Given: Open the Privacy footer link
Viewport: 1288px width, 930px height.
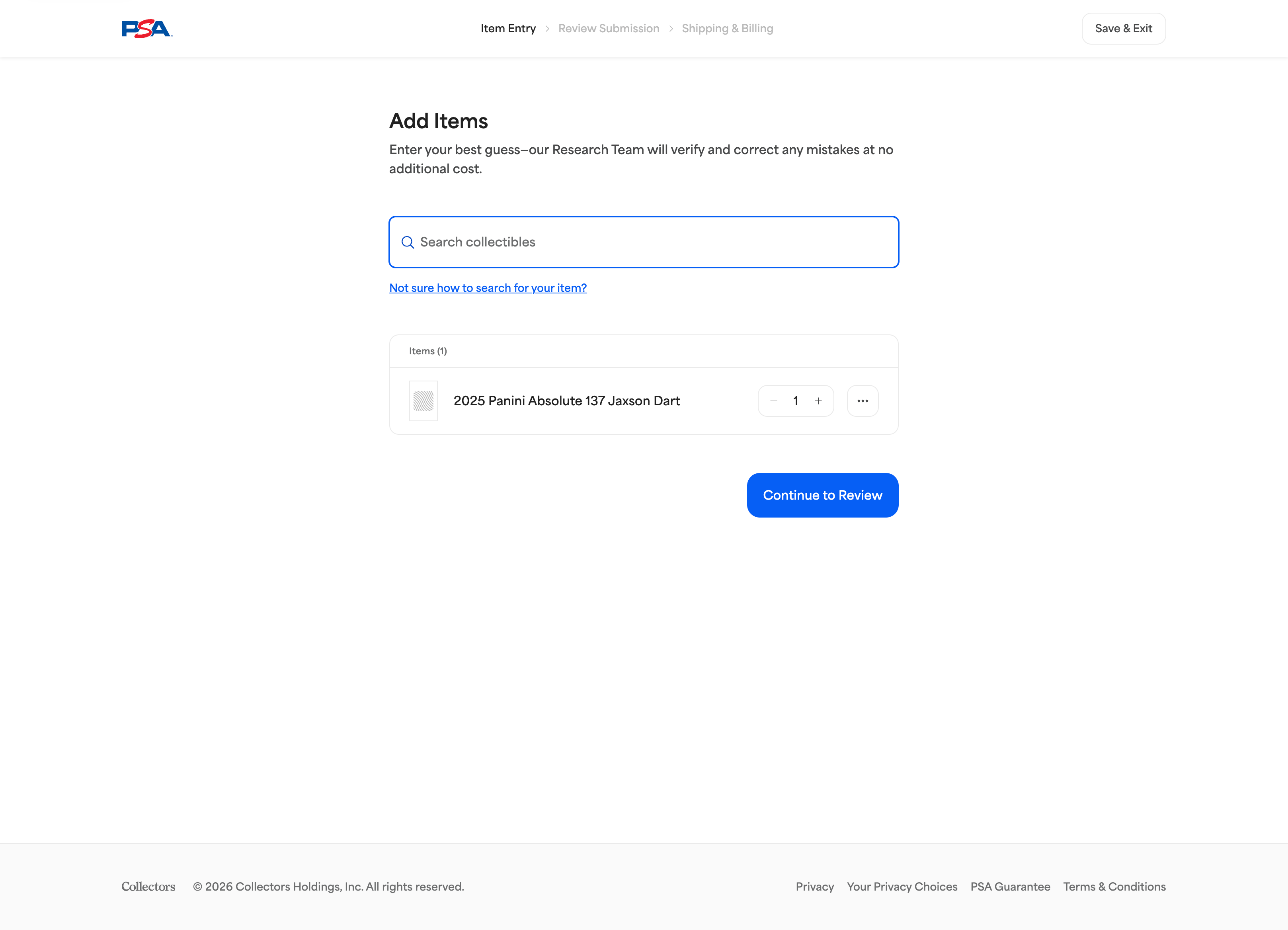Looking at the screenshot, I should [814, 887].
